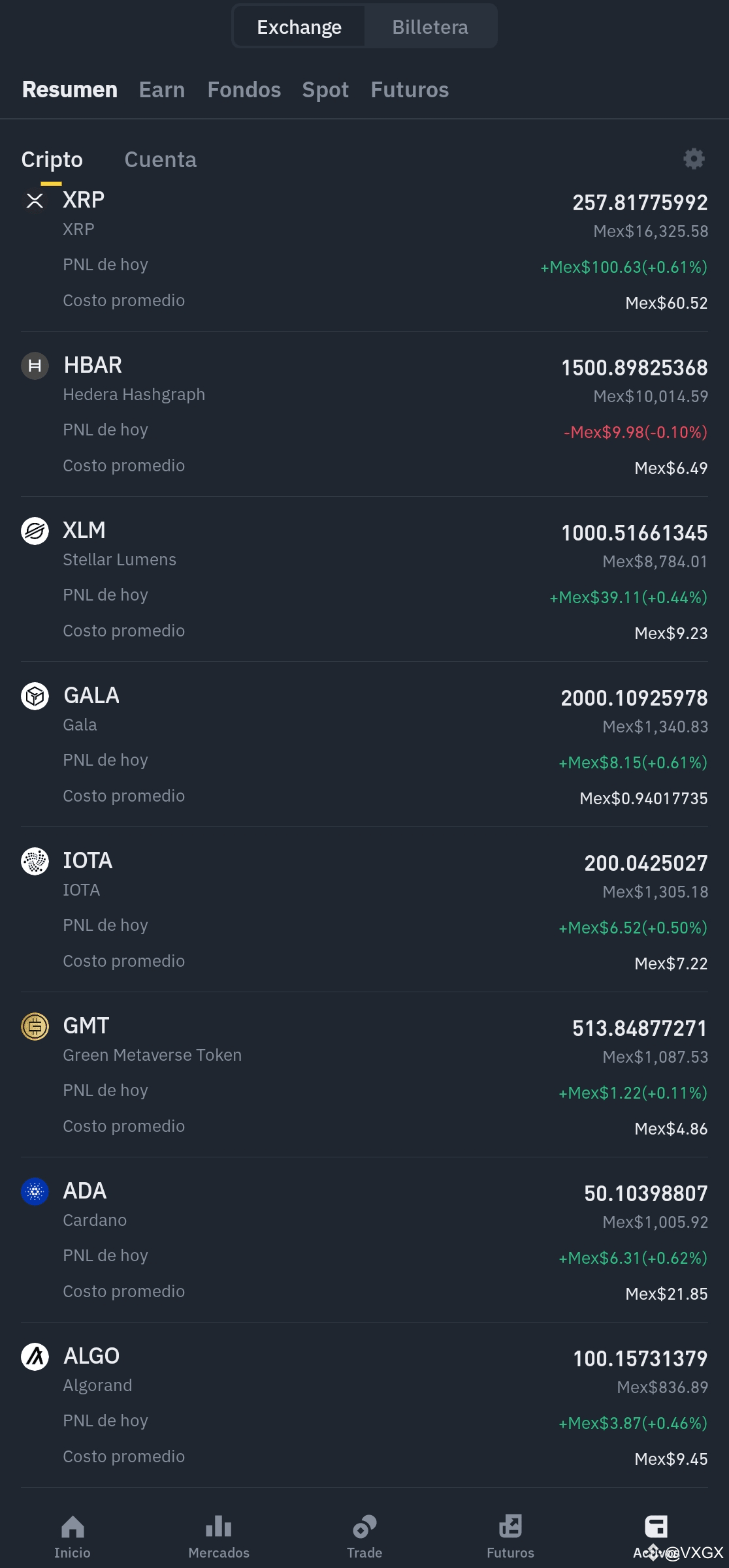The height and width of the screenshot is (1568, 729).
Task: Open the top Futuros tab
Action: (x=410, y=89)
